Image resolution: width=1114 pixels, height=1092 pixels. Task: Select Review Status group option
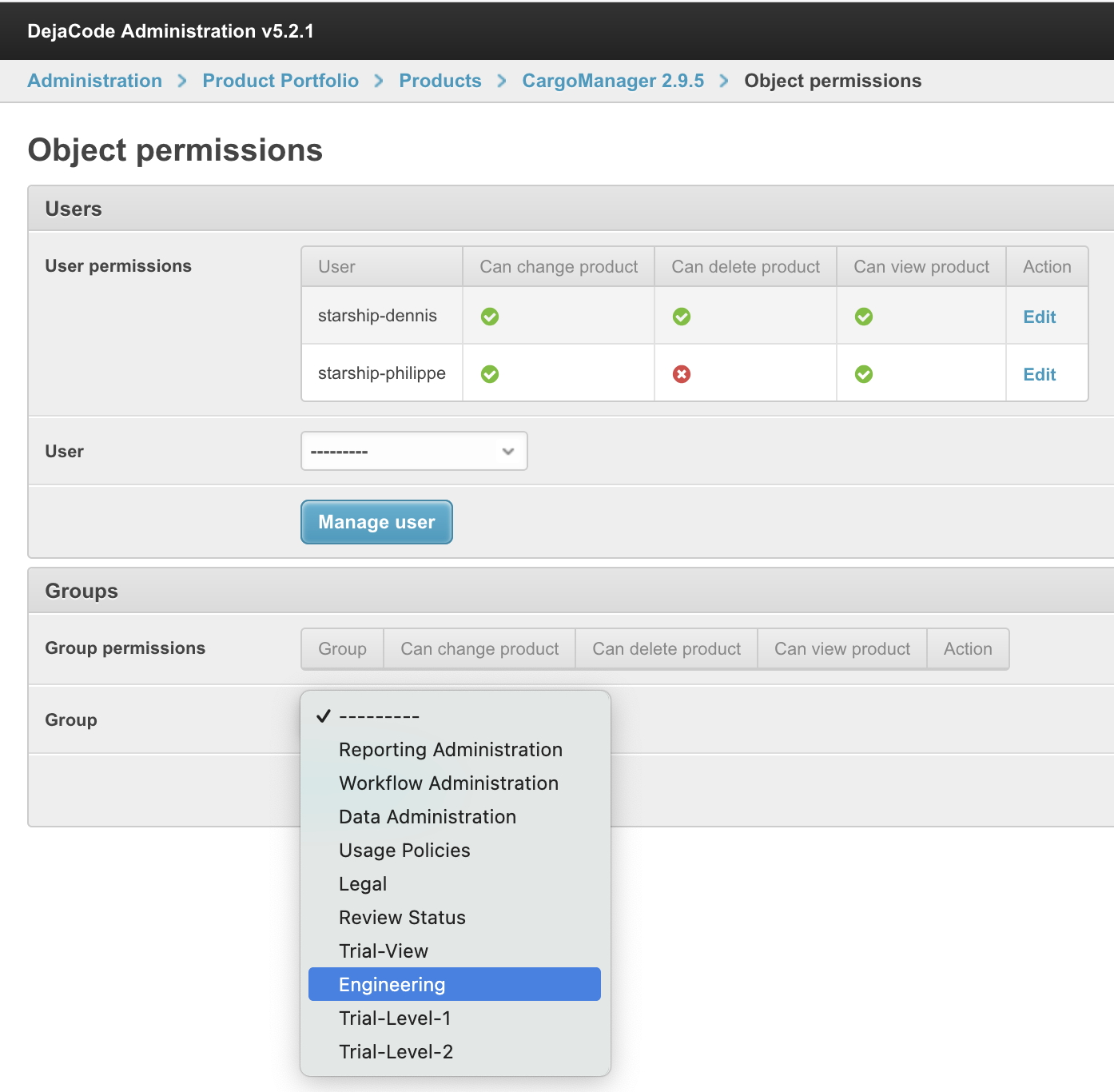[x=455, y=918]
